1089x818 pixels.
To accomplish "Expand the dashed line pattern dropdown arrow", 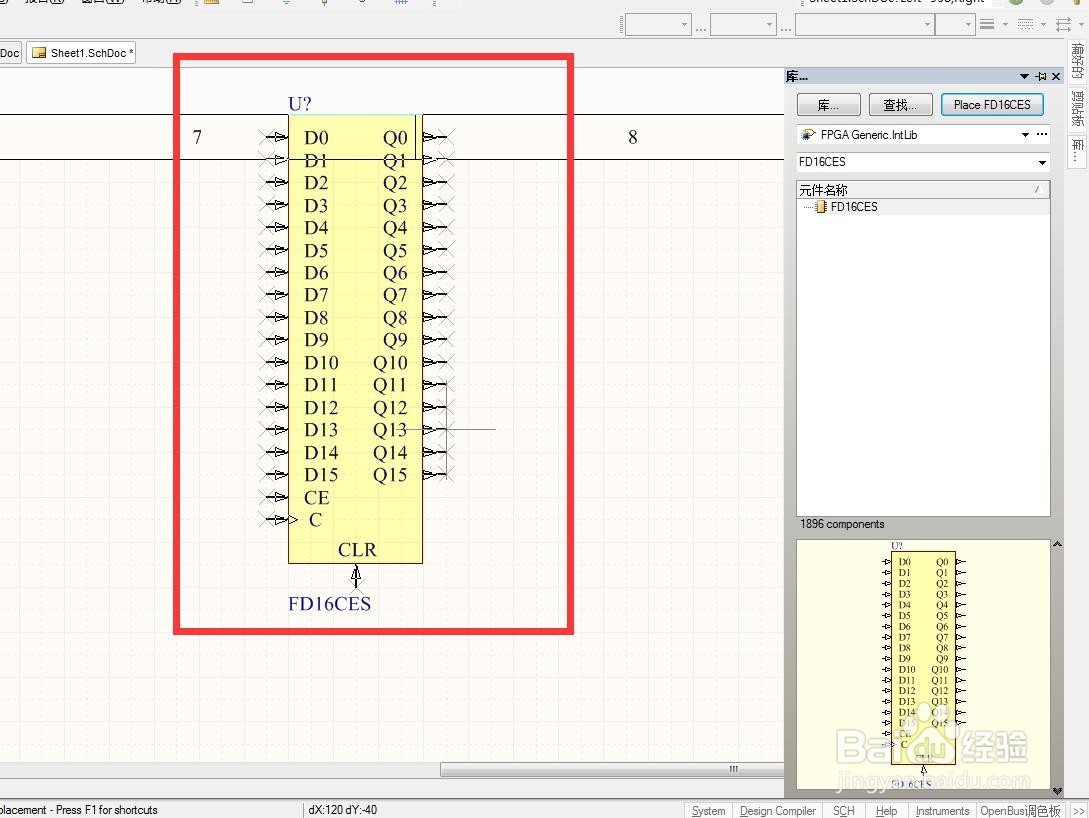I will pyautogui.click(x=1043, y=25).
